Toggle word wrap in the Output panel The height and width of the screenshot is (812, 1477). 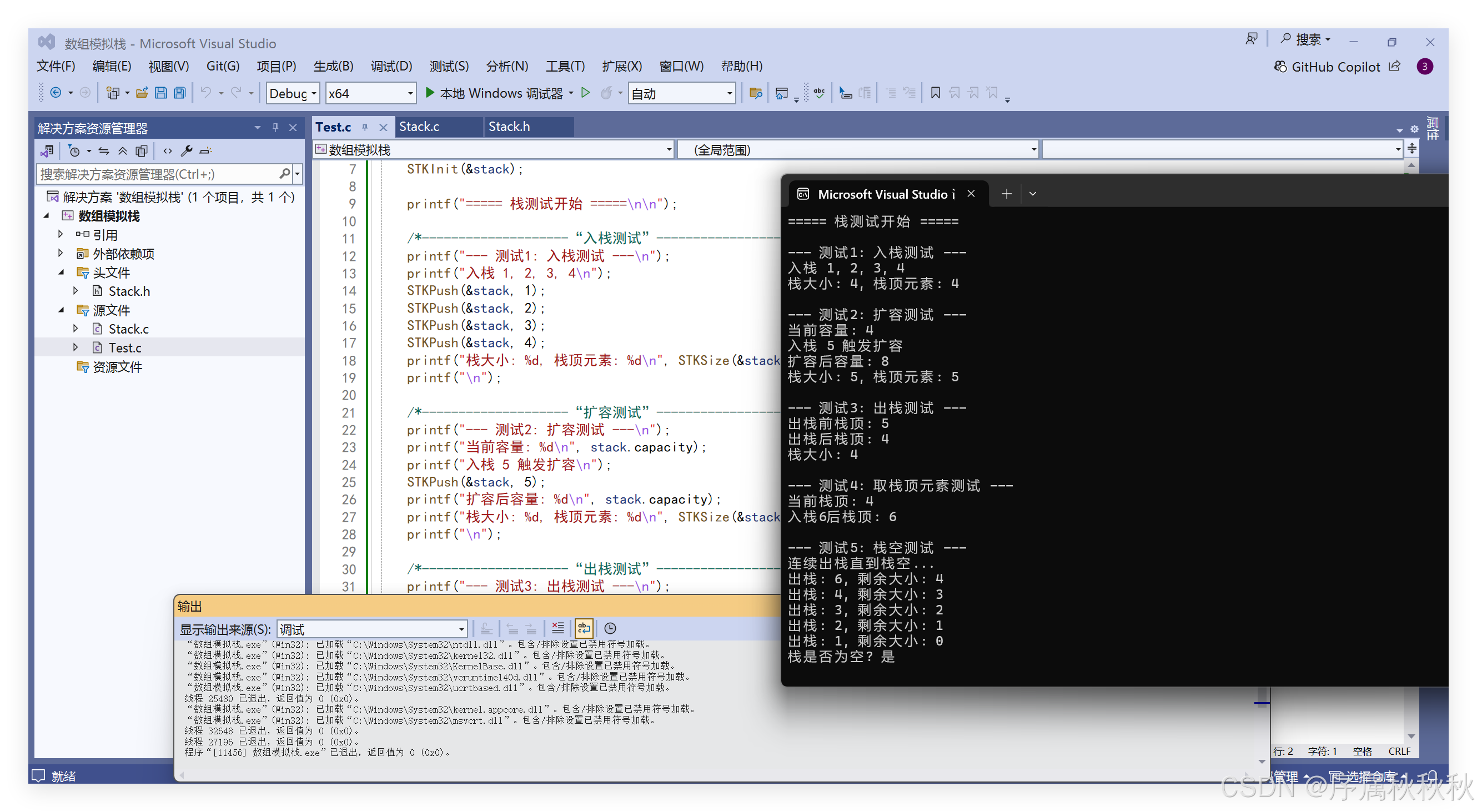pyautogui.click(x=584, y=629)
